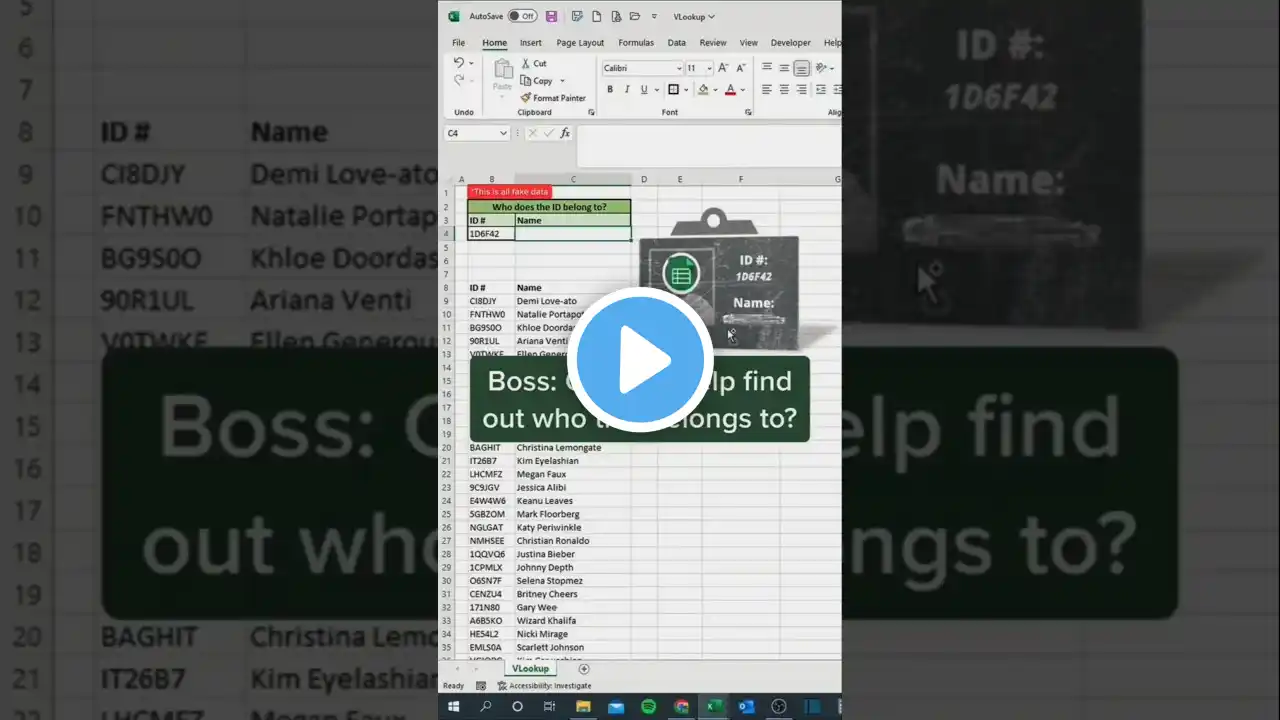Click inside the formula bar input
The image size is (1280, 720).
709,146
